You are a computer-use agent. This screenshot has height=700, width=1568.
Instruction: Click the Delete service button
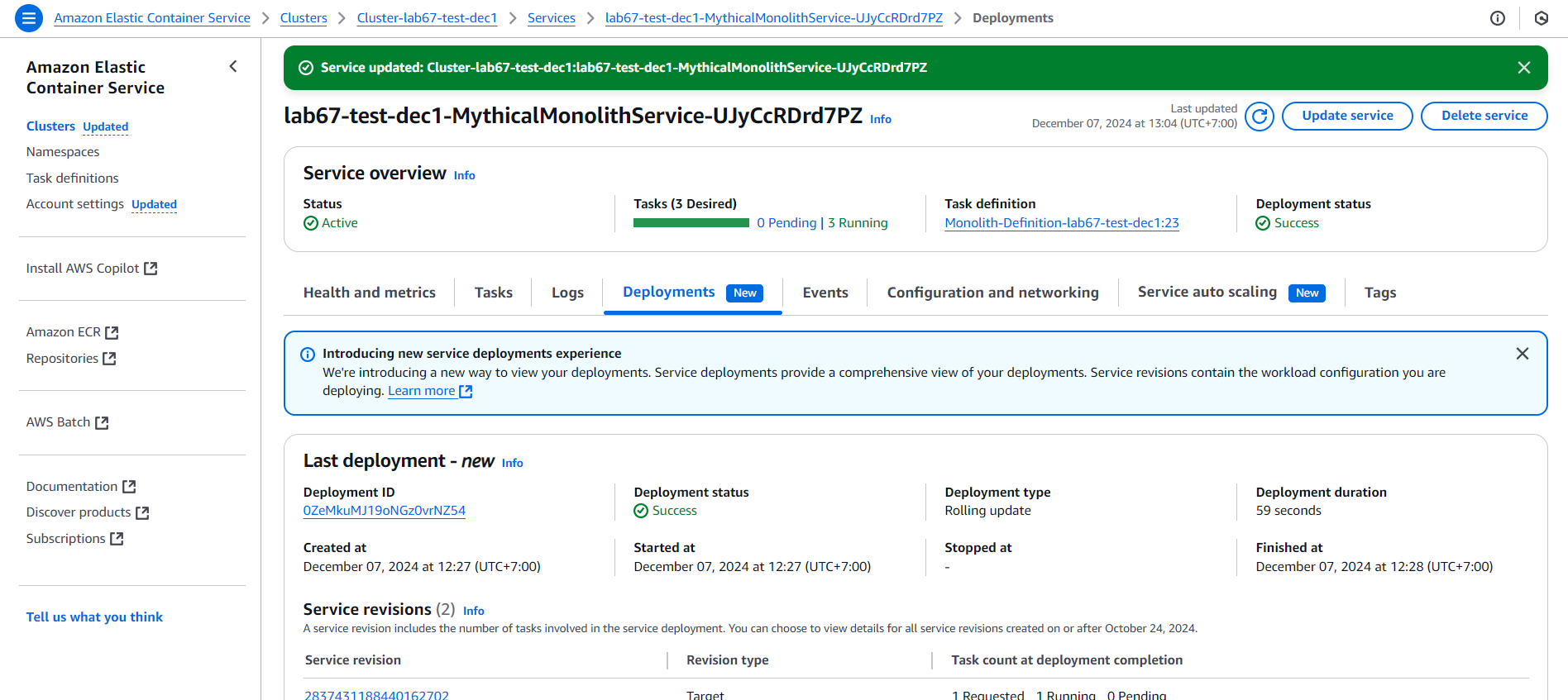(1484, 116)
